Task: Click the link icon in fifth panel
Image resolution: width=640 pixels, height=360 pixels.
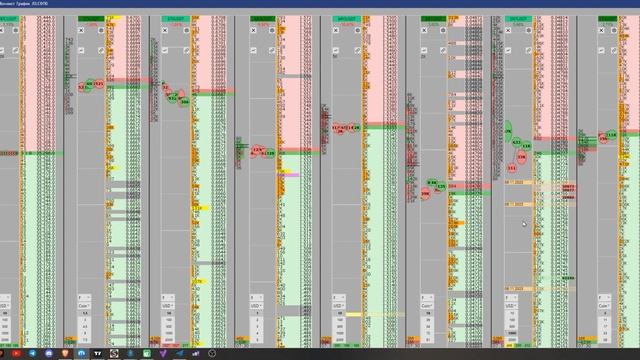Action: 358,50
